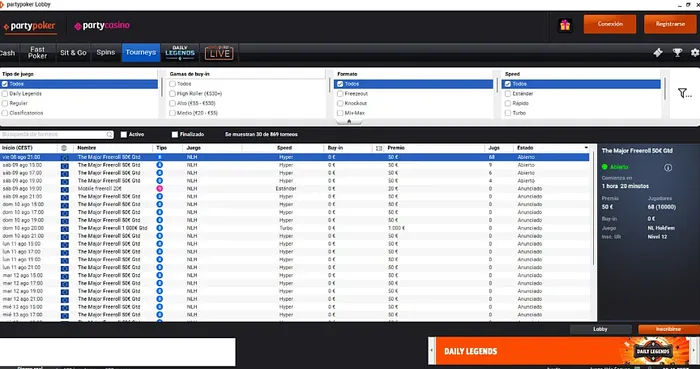Click the type icon on the lun 11 ago 21:00 row
Image resolution: width=700 pixels, height=369 pixels.
click(x=159, y=267)
